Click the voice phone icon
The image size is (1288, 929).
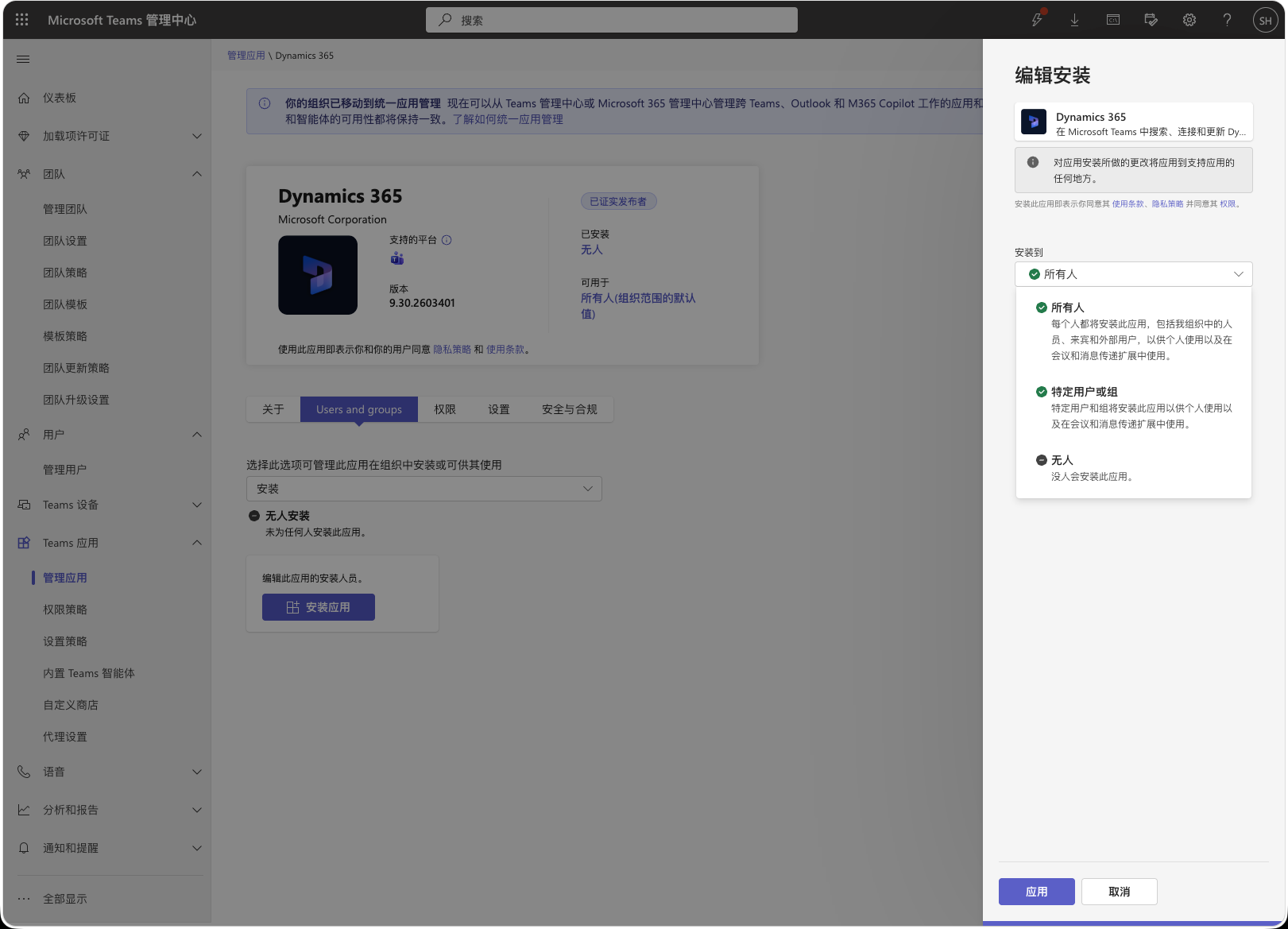click(24, 772)
